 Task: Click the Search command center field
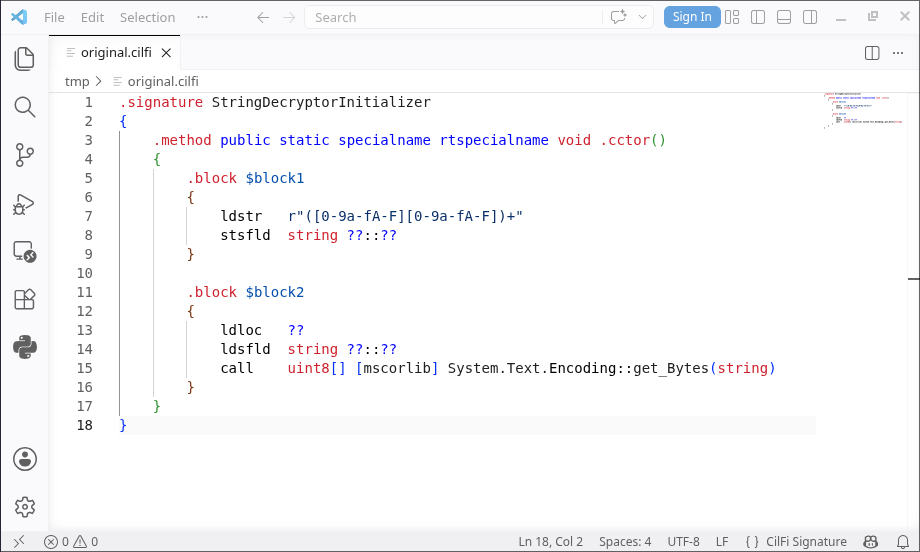coord(453,18)
